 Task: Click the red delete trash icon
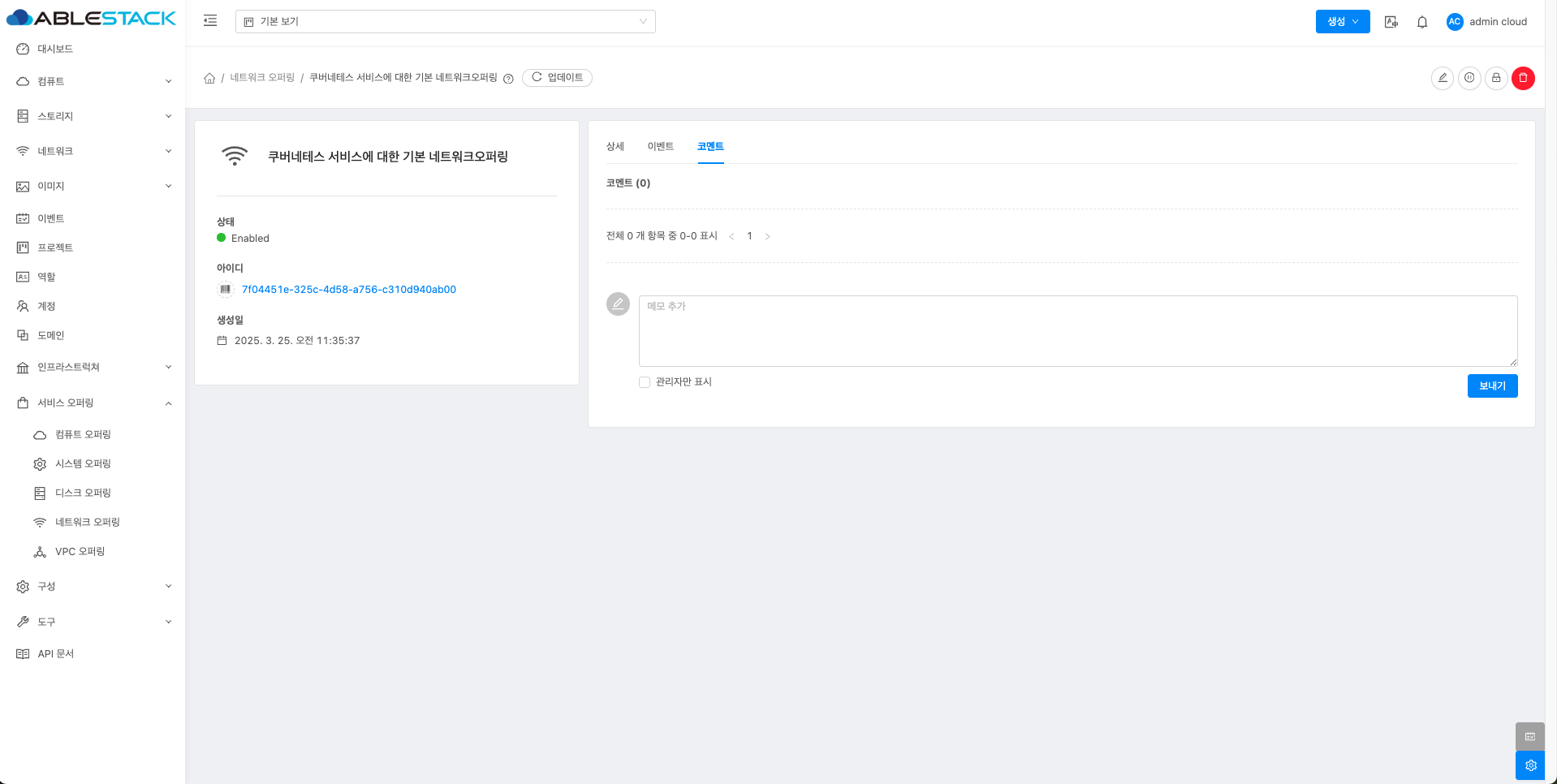(x=1523, y=78)
